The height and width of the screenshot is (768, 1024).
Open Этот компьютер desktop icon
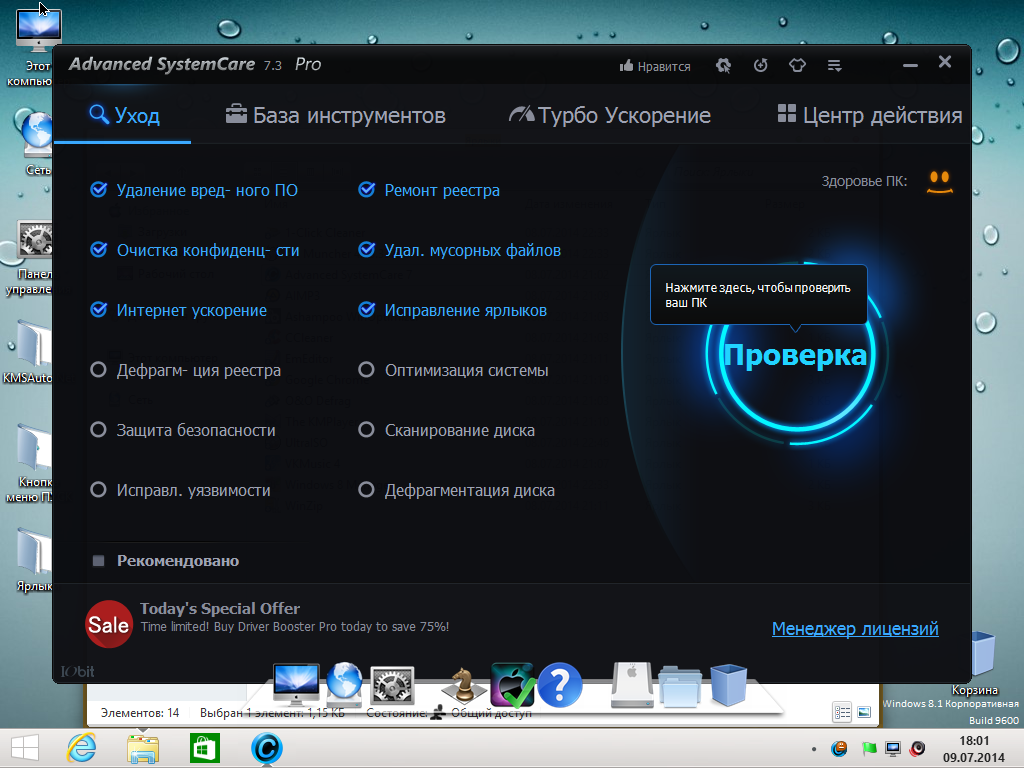point(36,47)
